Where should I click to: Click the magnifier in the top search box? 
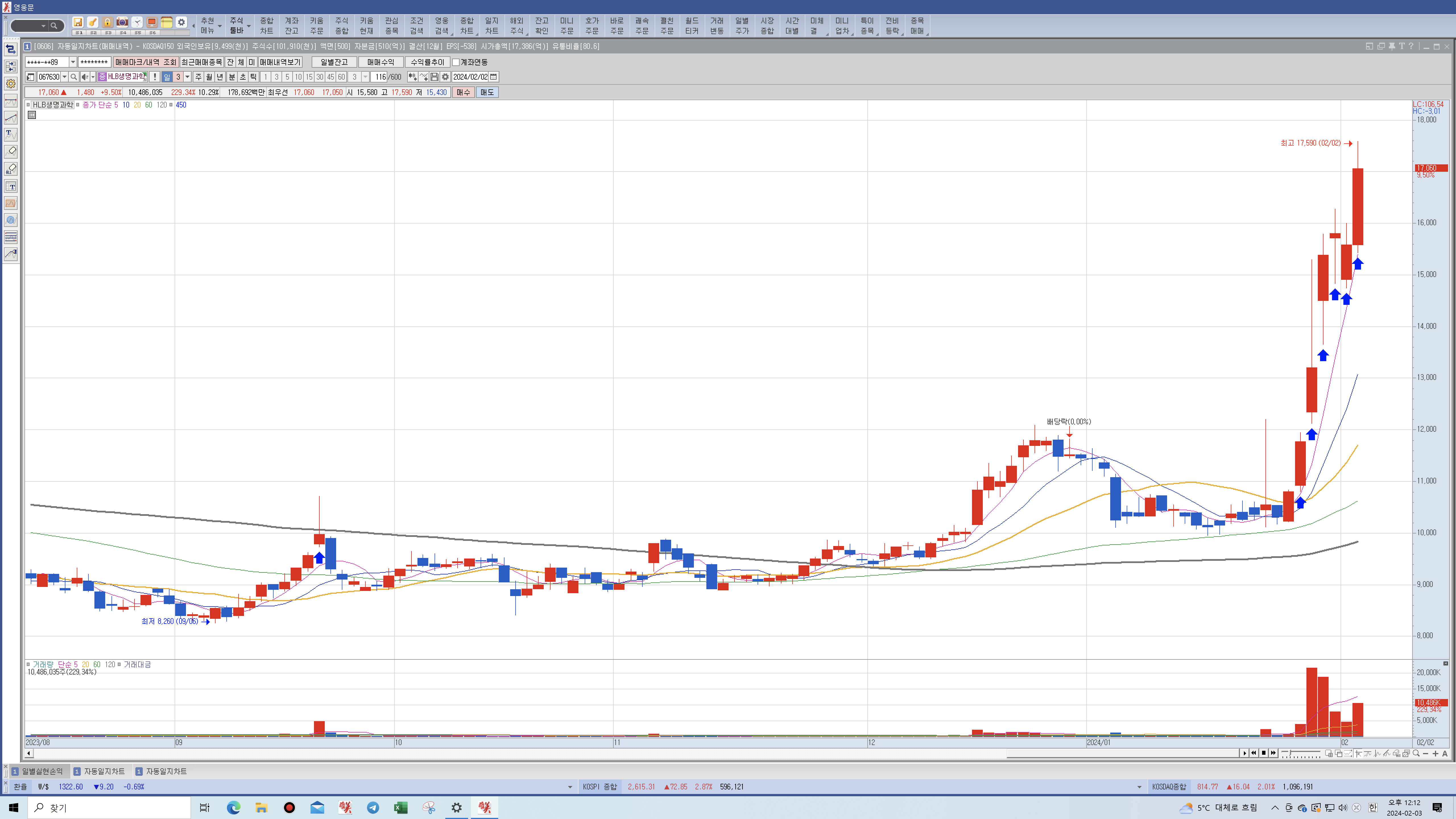(x=54, y=25)
